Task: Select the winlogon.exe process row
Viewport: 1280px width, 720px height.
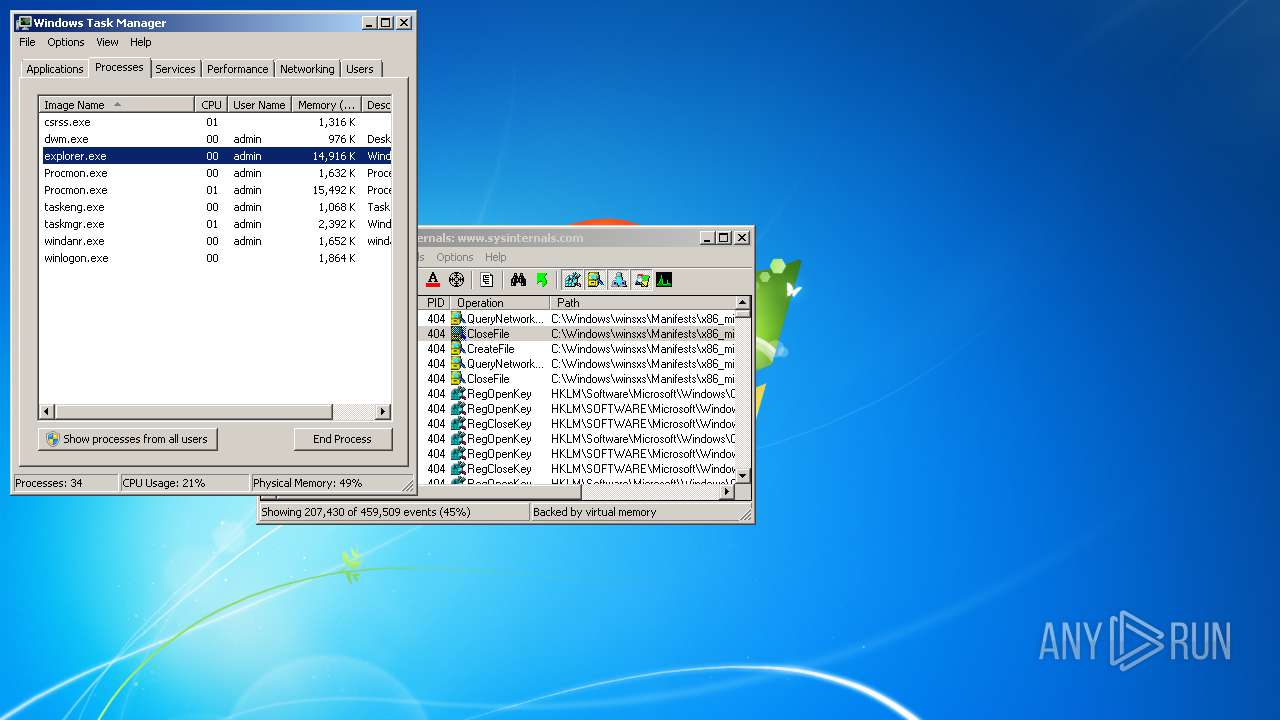Action: click(x=215, y=258)
